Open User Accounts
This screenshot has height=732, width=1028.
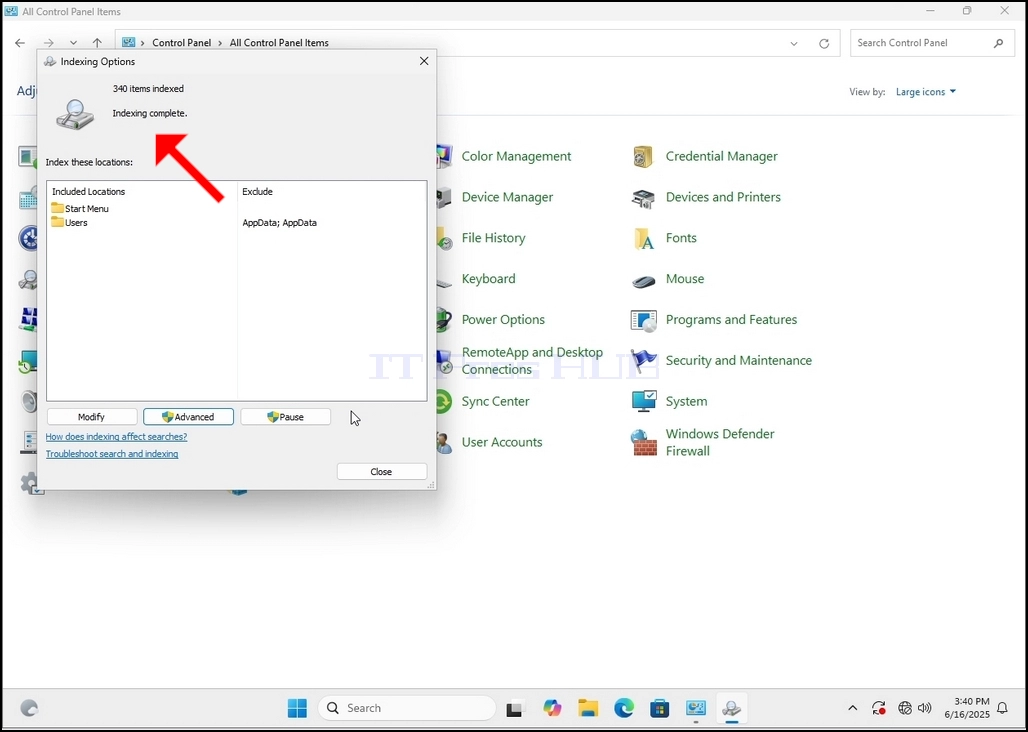point(502,442)
